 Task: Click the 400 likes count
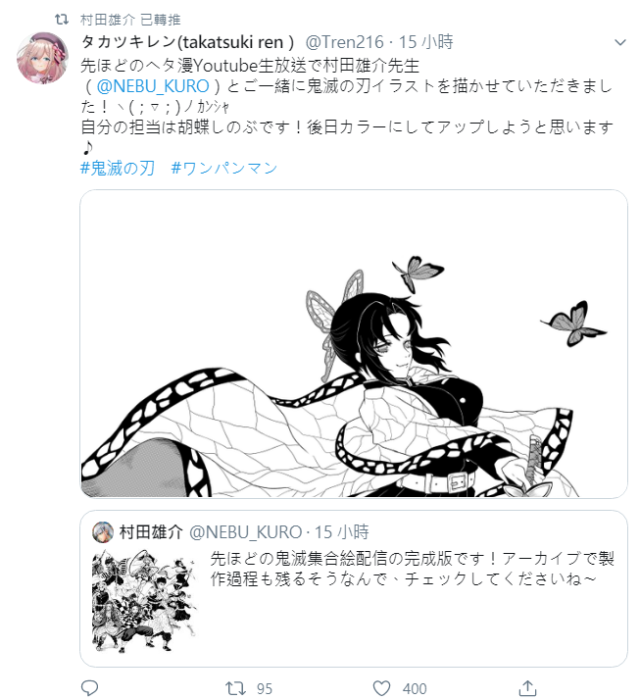[x=415, y=688]
